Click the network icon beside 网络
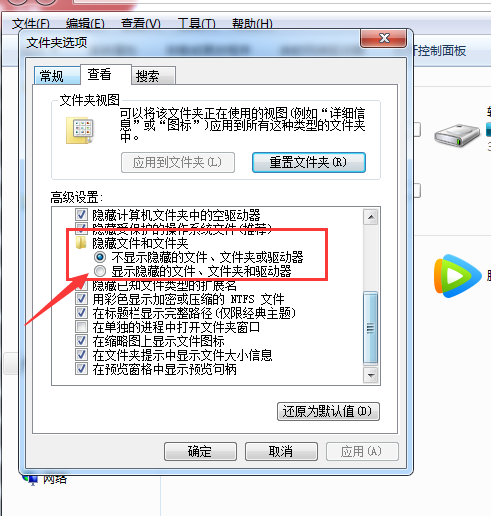Viewport: 491px width, 516px height. point(30,480)
